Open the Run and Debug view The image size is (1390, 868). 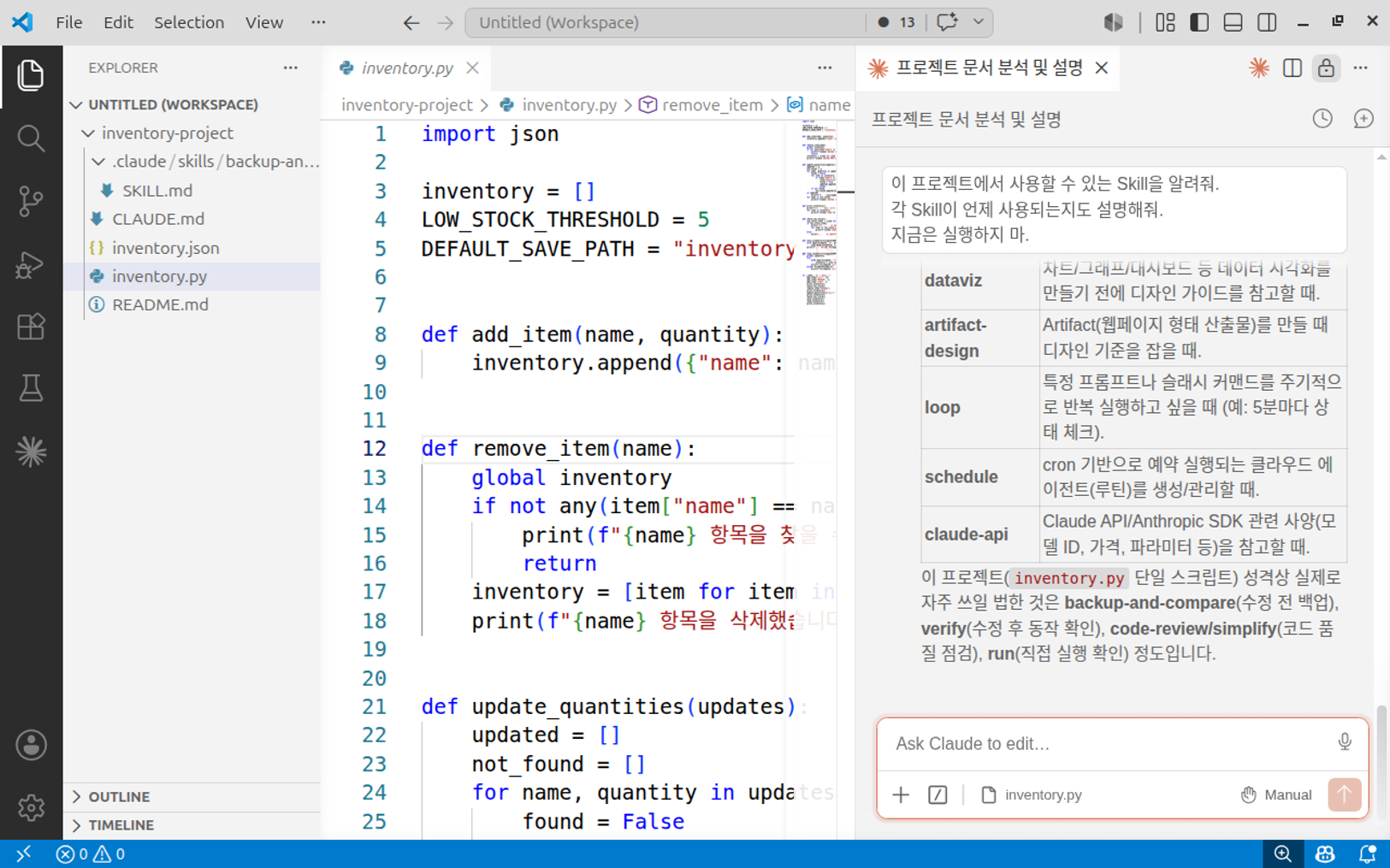click(31, 264)
